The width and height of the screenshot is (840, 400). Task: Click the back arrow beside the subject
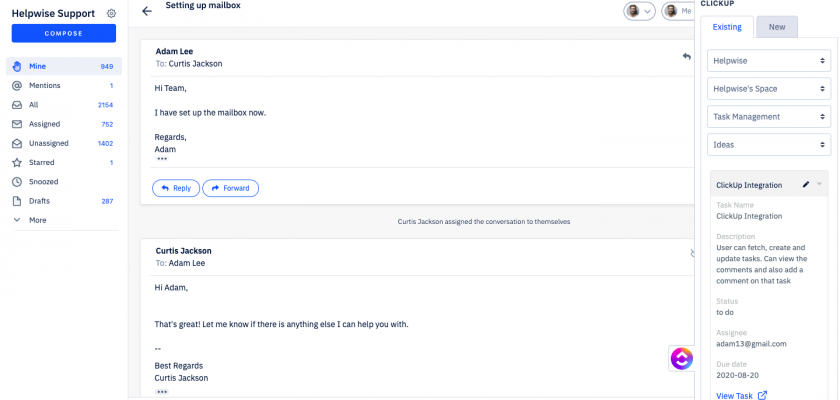(147, 11)
